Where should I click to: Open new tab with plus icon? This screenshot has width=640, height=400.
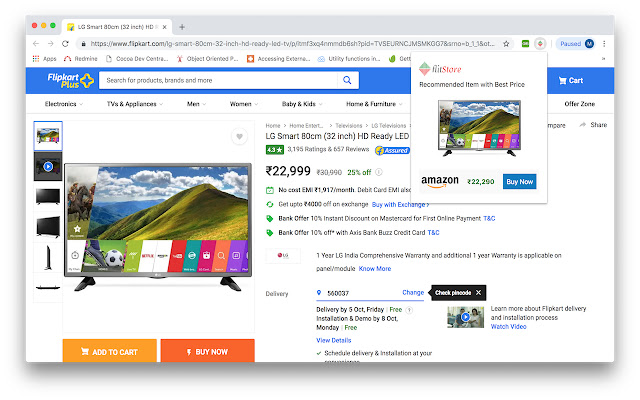(x=182, y=27)
